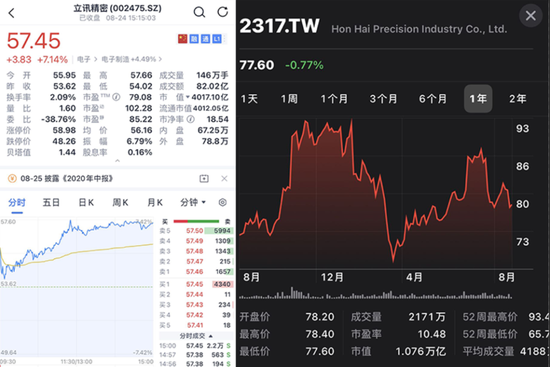This screenshot has height=367, width=550.
Task: Switch to the 日K chart tab
Action: click(86, 202)
